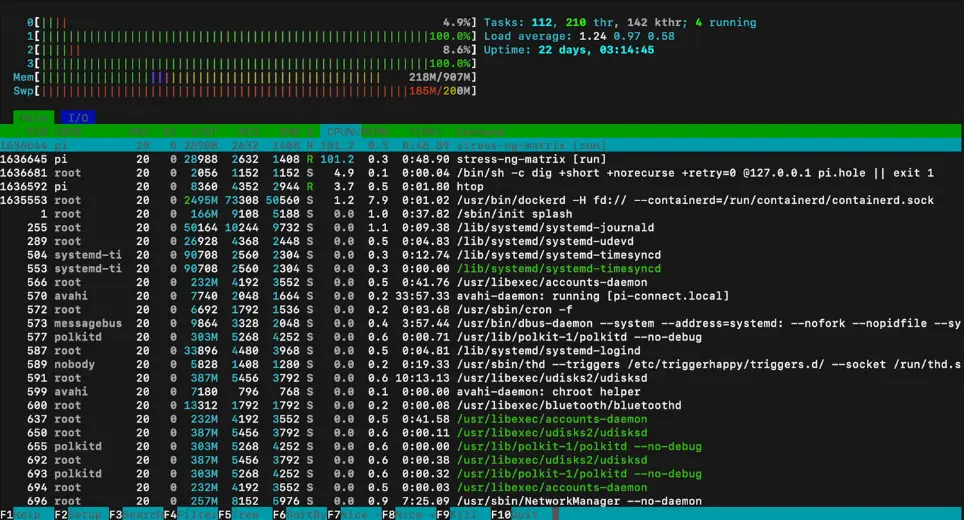Screen dimensions: 964x520
Task: Select the PID 694 accounts-daemon thread row
Action: tap(481, 487)
